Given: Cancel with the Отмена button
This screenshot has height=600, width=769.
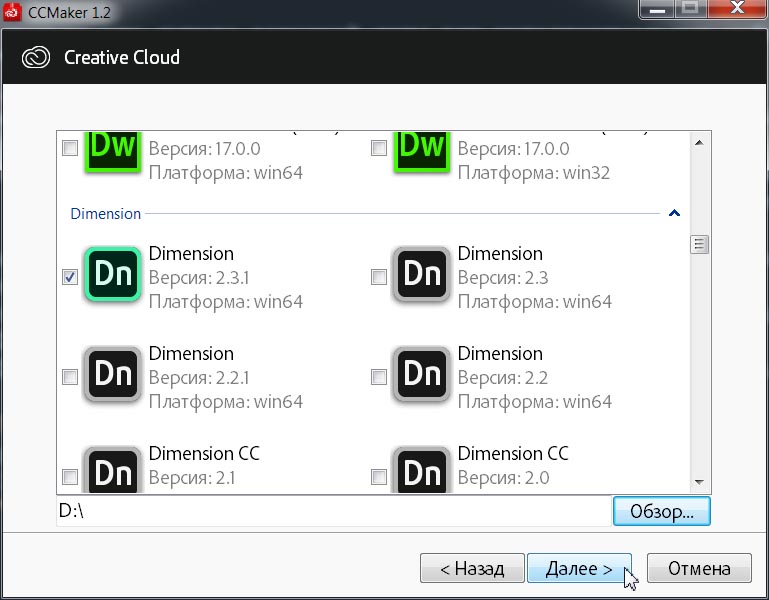Looking at the screenshot, I should coord(699,568).
